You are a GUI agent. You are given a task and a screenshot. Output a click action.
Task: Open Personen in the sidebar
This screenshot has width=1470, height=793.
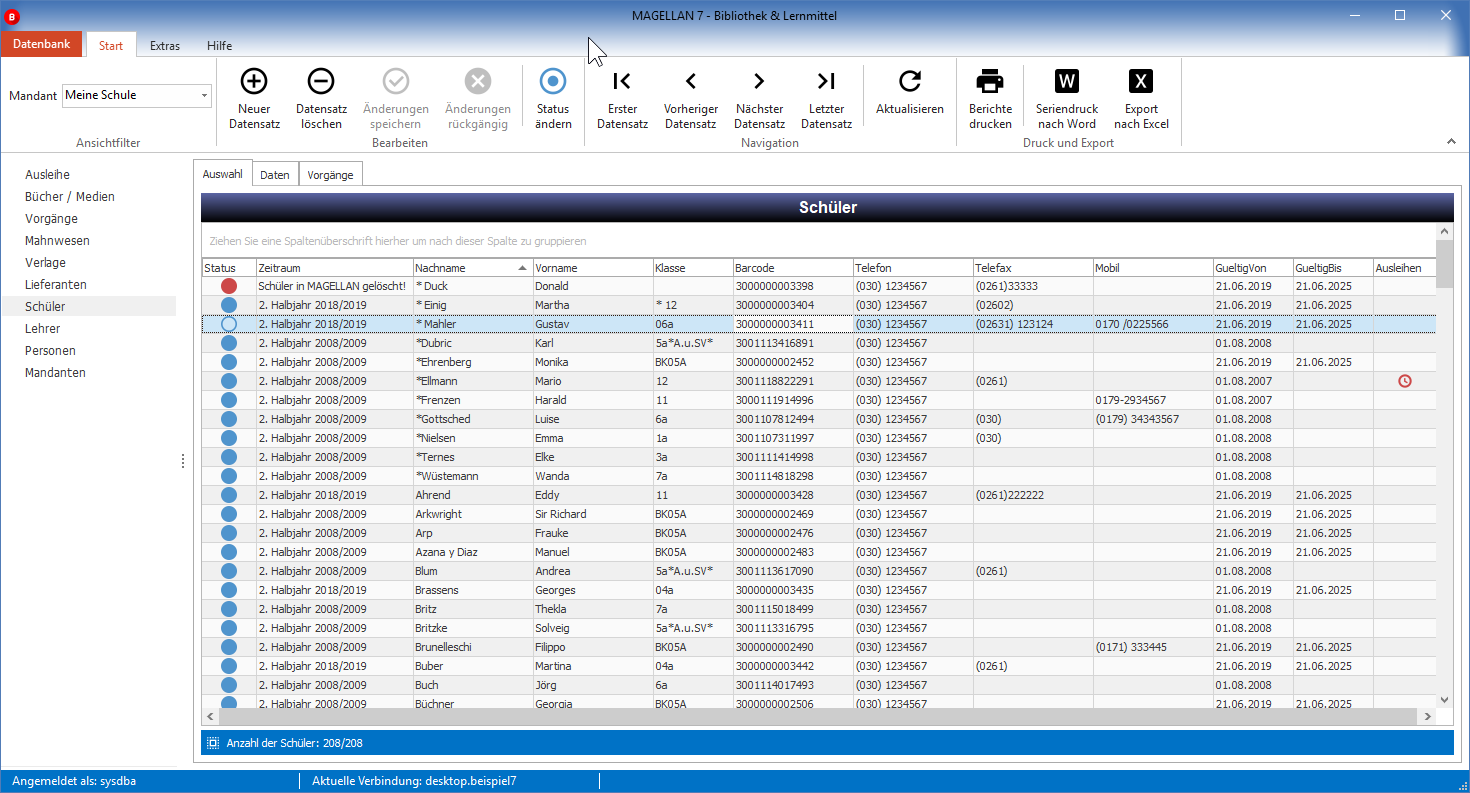coord(50,351)
